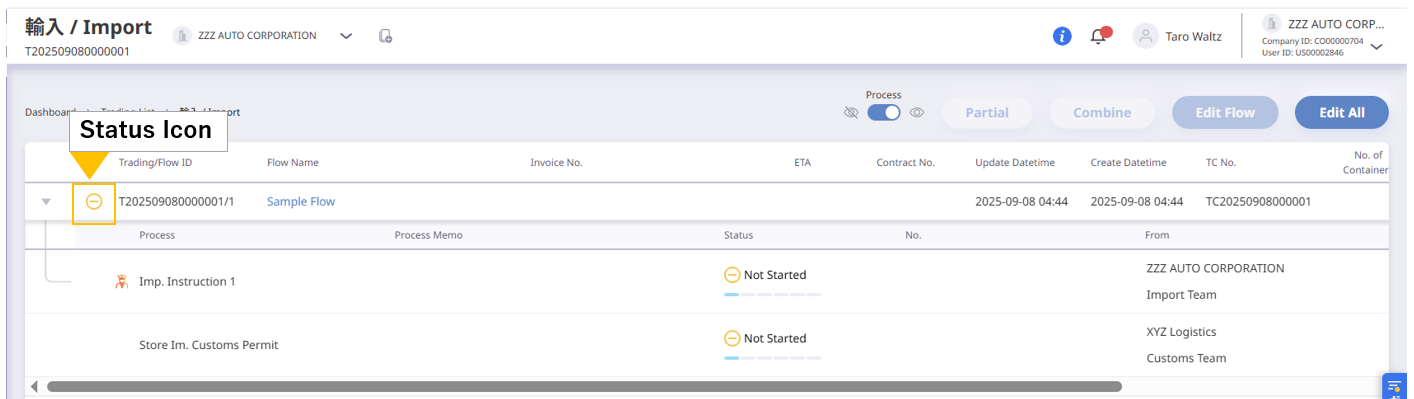Click the Invoice No. column header
This screenshot has width=1414, height=399.
(x=556, y=163)
